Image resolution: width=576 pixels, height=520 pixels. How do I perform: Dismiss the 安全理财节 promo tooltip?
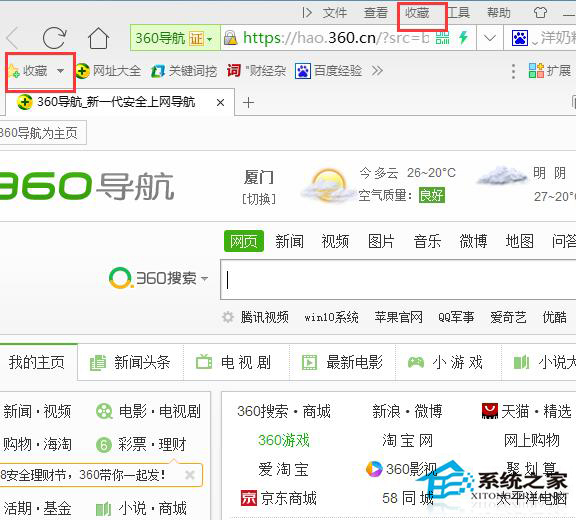190,475
